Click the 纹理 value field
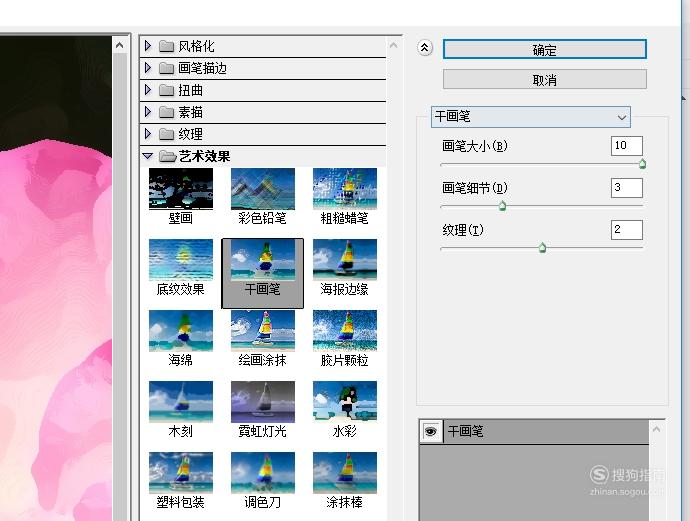Screen dimensions: 690x521 (627, 230)
